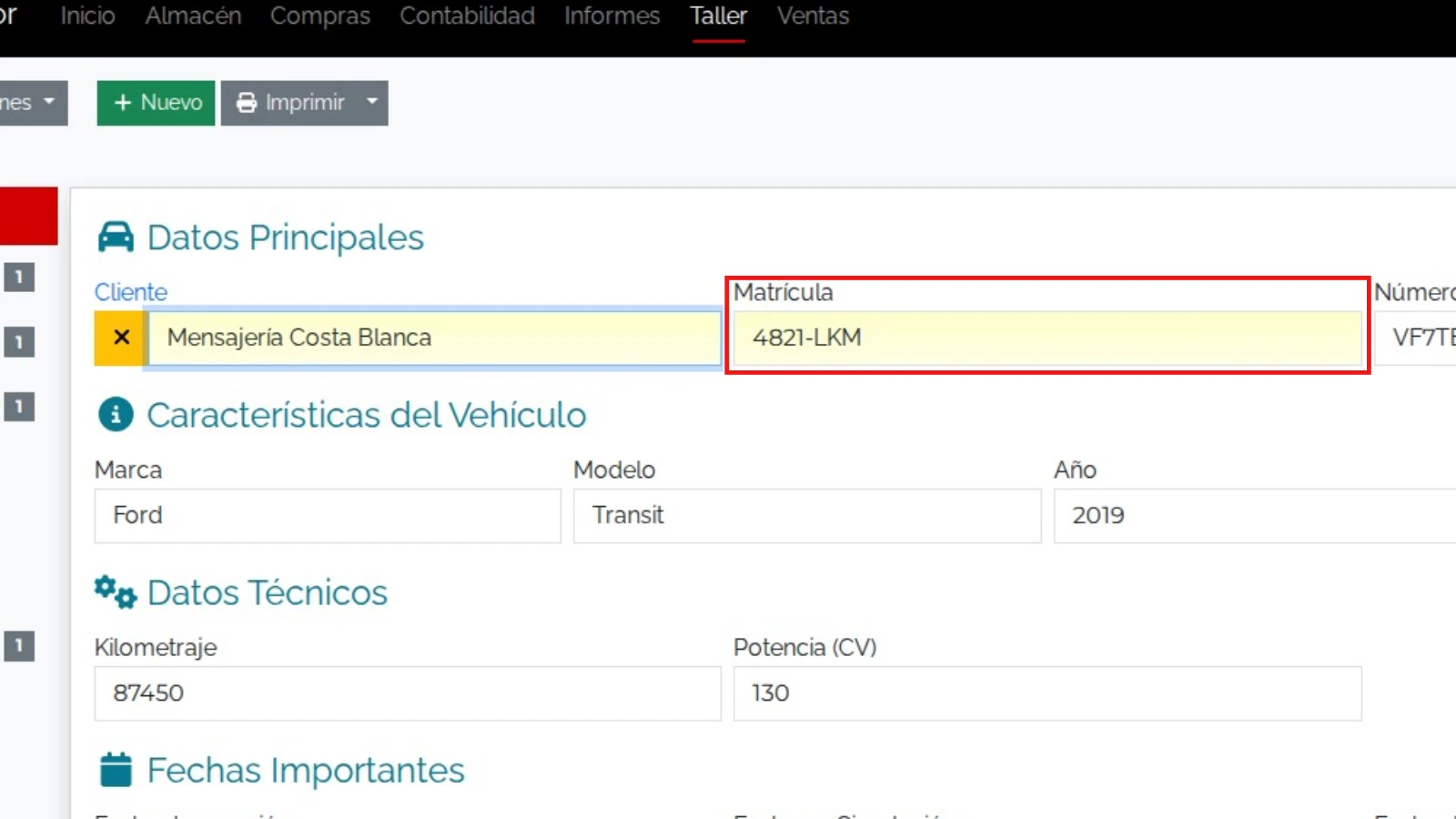Image resolution: width=1456 pixels, height=819 pixels.
Task: Click the Fechas Importantes heading
Action: [x=306, y=771]
